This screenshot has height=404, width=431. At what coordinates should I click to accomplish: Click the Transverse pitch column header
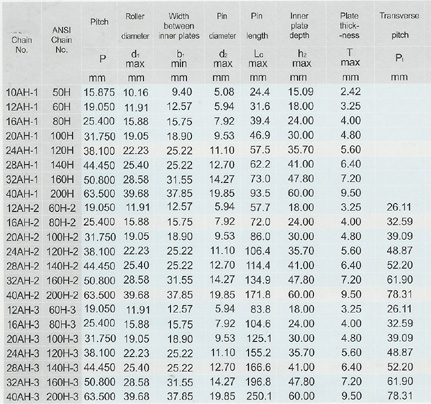(x=399, y=25)
